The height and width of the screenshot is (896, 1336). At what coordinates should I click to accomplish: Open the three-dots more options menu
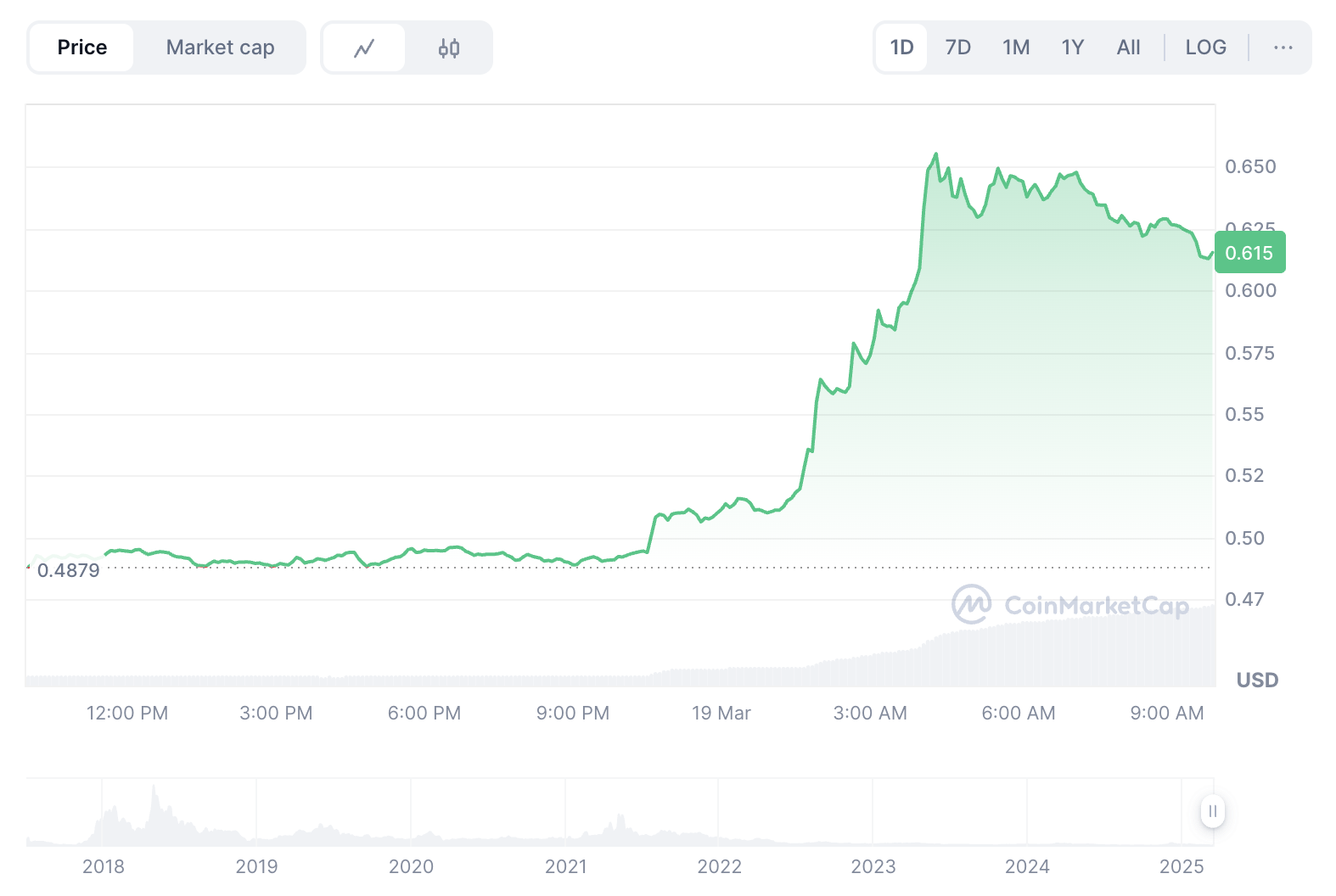pyautogui.click(x=1283, y=48)
